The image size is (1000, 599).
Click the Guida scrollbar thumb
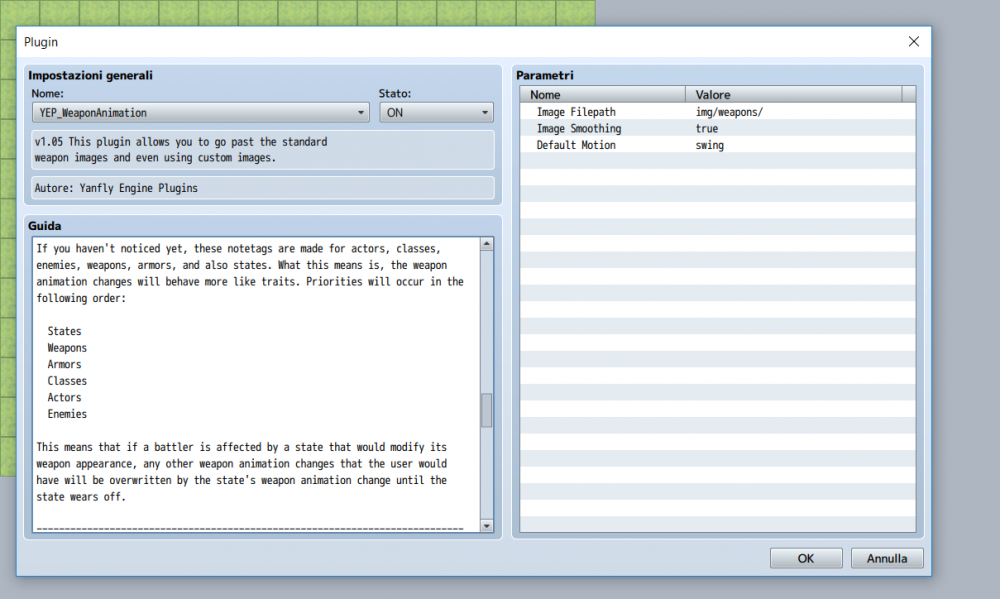coord(487,410)
